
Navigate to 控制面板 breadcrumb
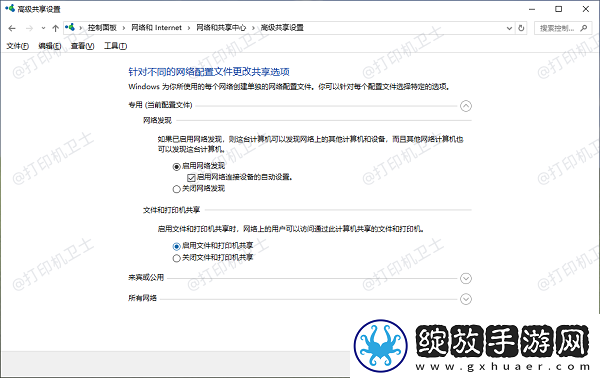coord(102,28)
